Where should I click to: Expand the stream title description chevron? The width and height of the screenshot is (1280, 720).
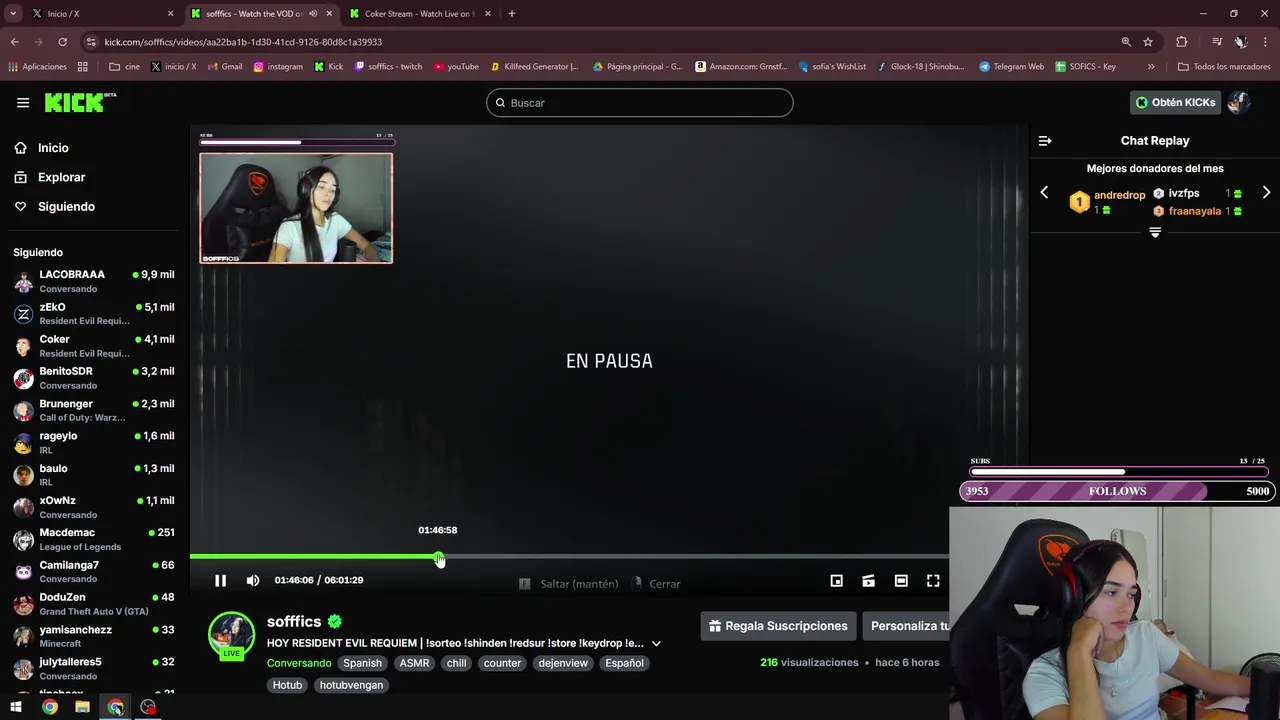pos(656,643)
